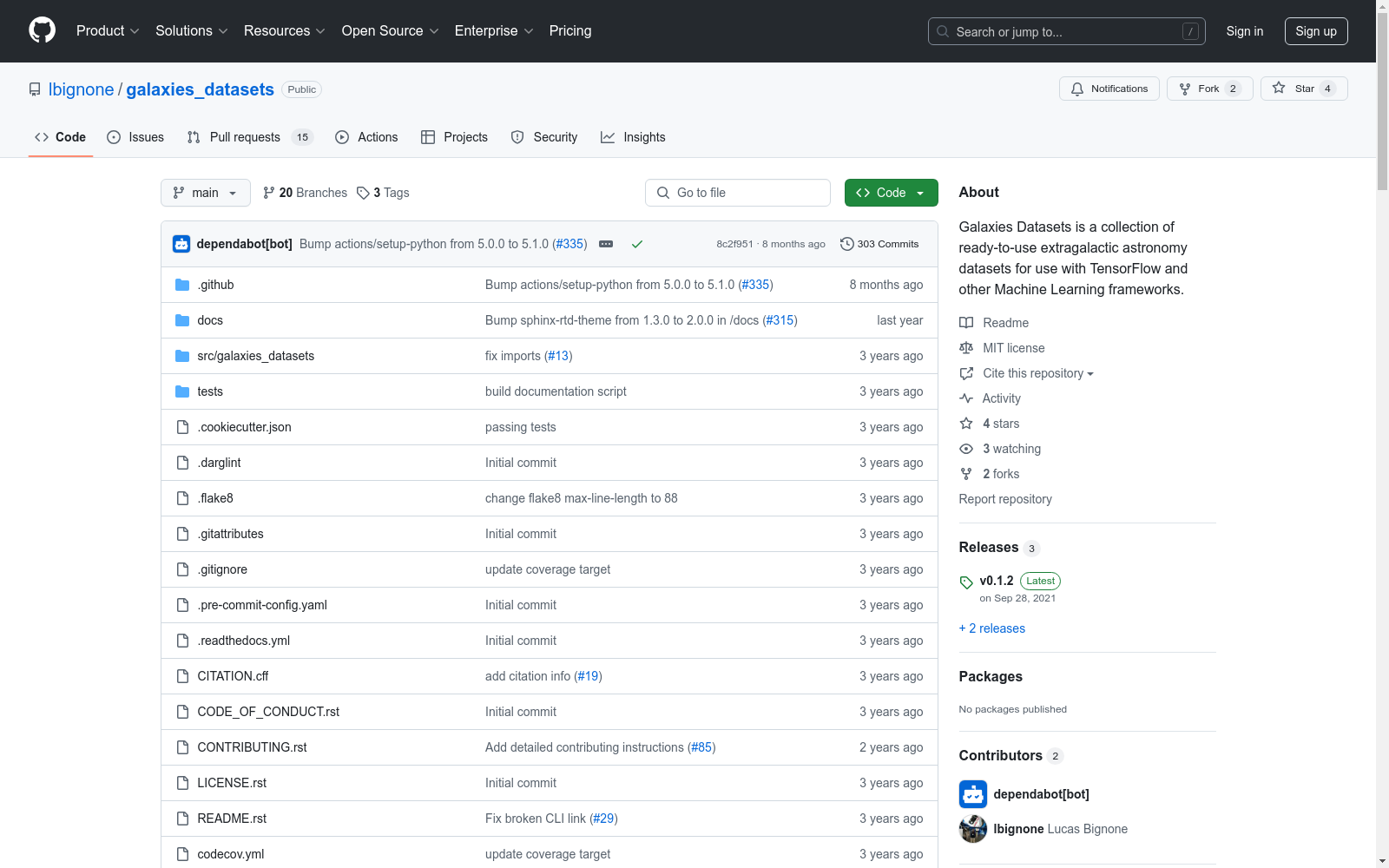Switch to the Actions tab
The width and height of the screenshot is (1389, 868).
click(366, 137)
